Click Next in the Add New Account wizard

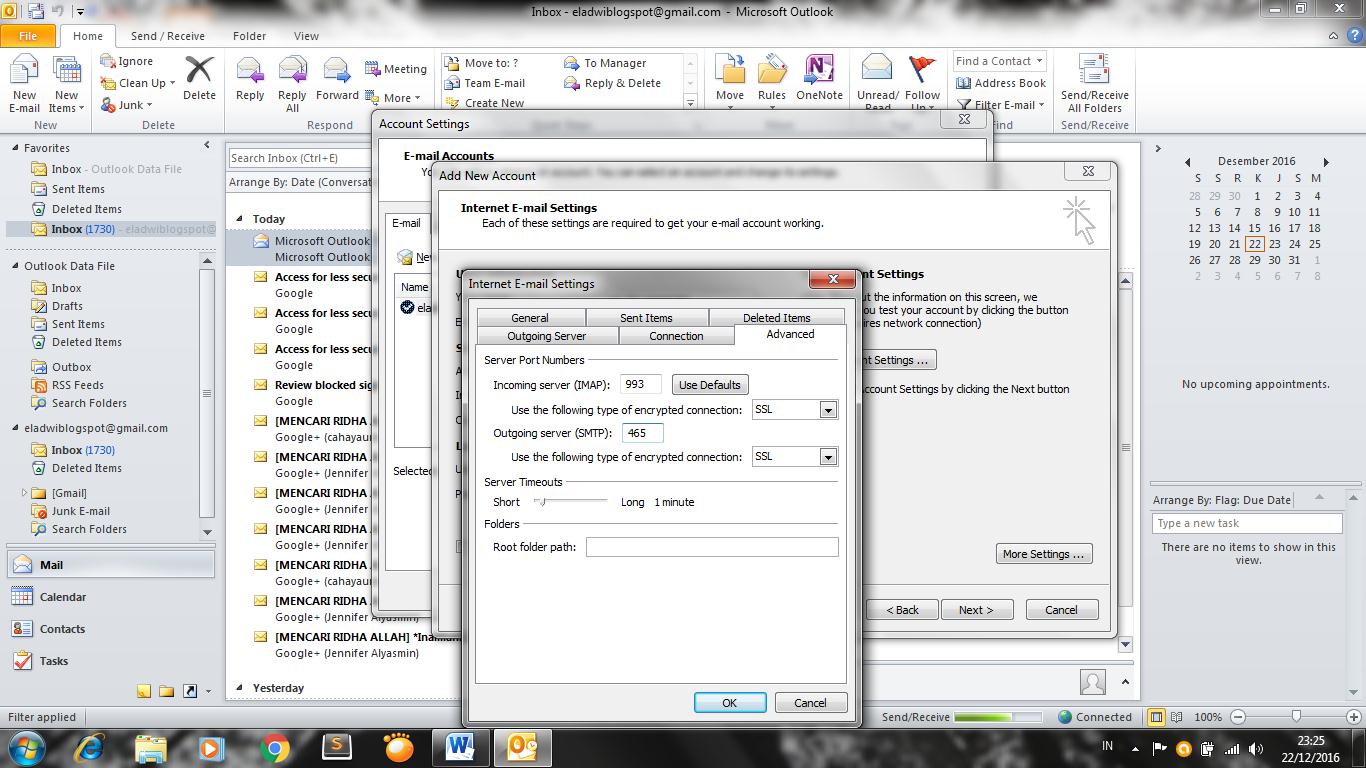click(977, 609)
